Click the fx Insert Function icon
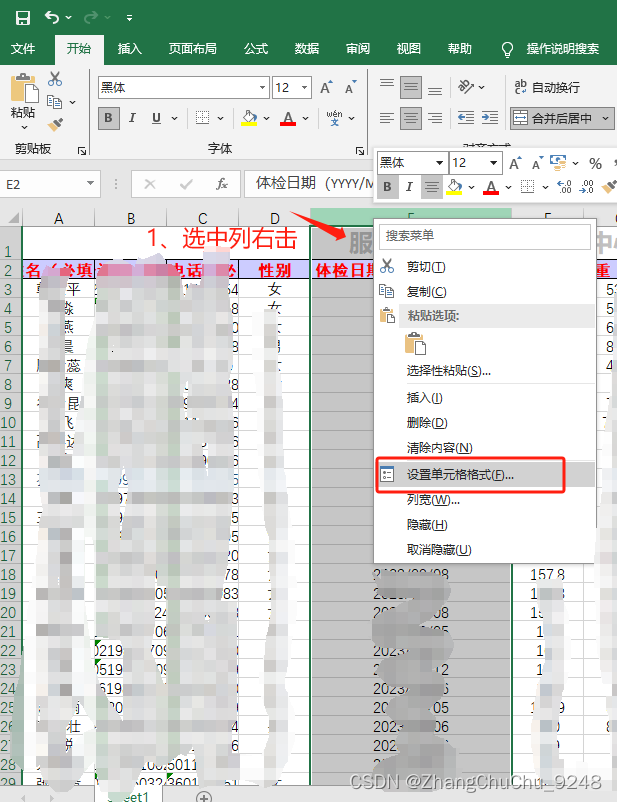Image resolution: width=617 pixels, height=802 pixels. [222, 184]
